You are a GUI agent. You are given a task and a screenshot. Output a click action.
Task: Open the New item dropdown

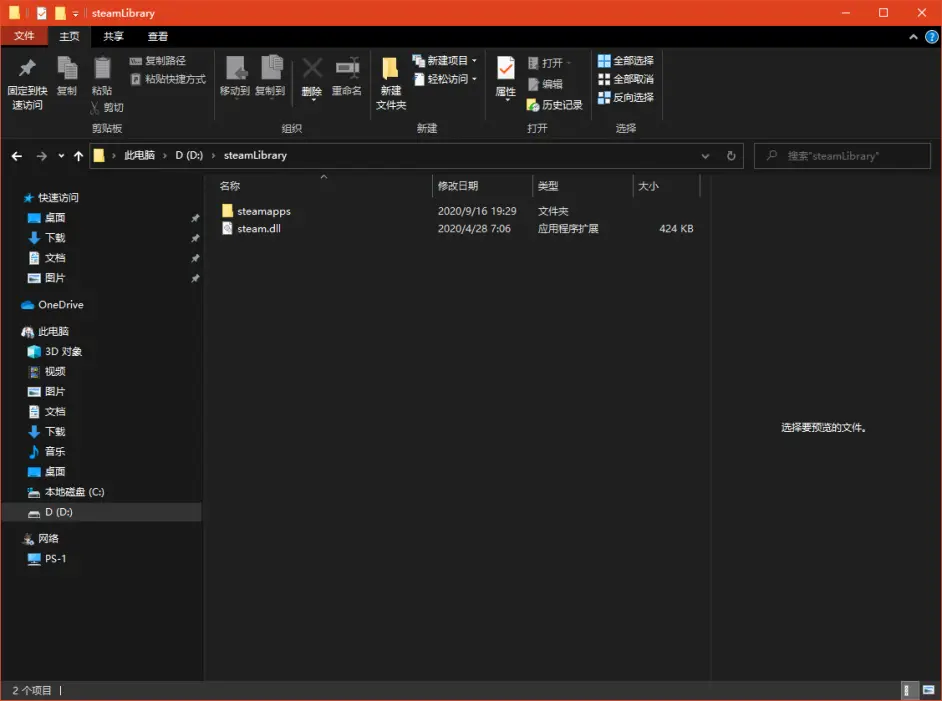point(445,61)
